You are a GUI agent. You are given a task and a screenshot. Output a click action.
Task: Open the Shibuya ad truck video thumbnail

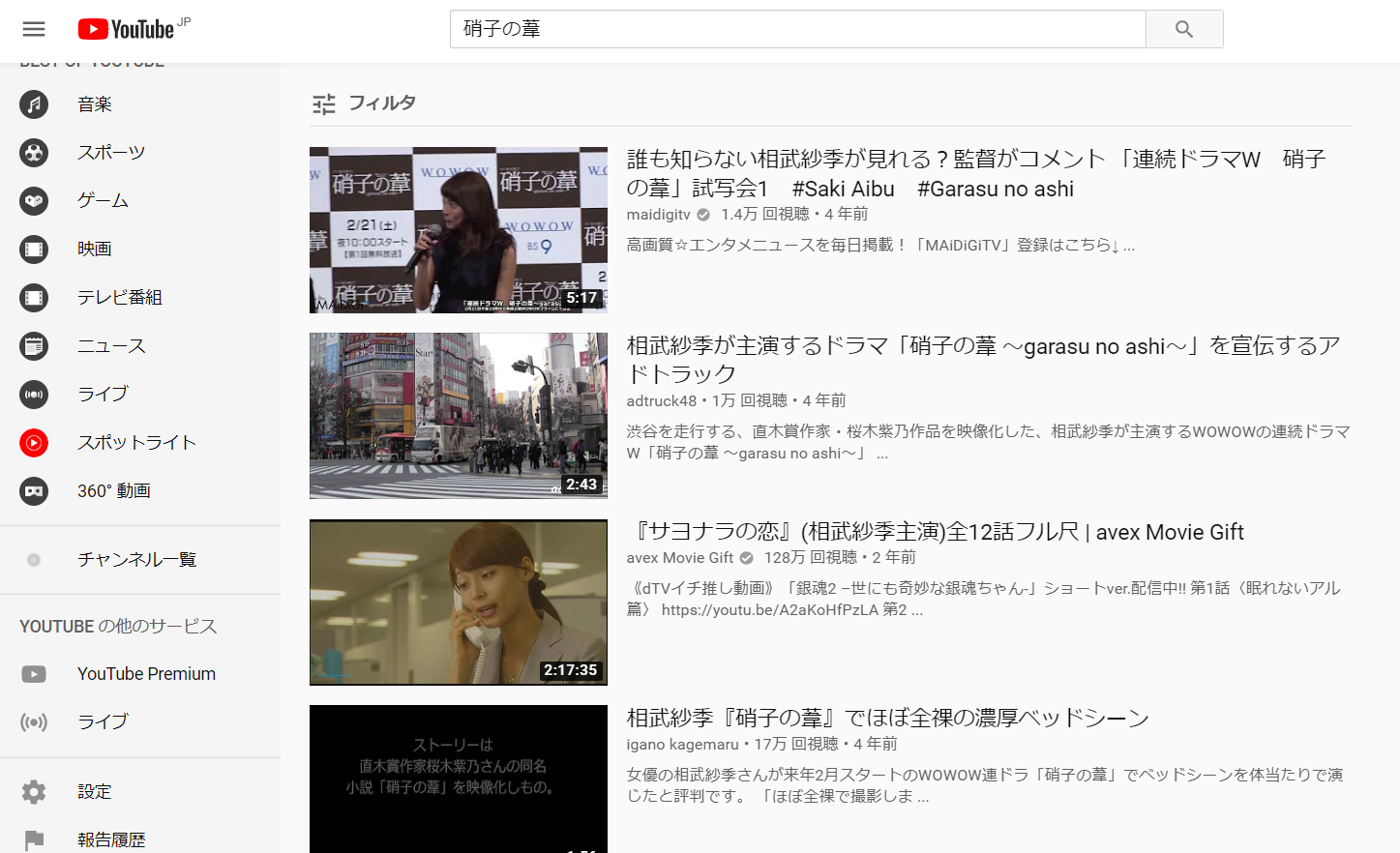tap(459, 416)
